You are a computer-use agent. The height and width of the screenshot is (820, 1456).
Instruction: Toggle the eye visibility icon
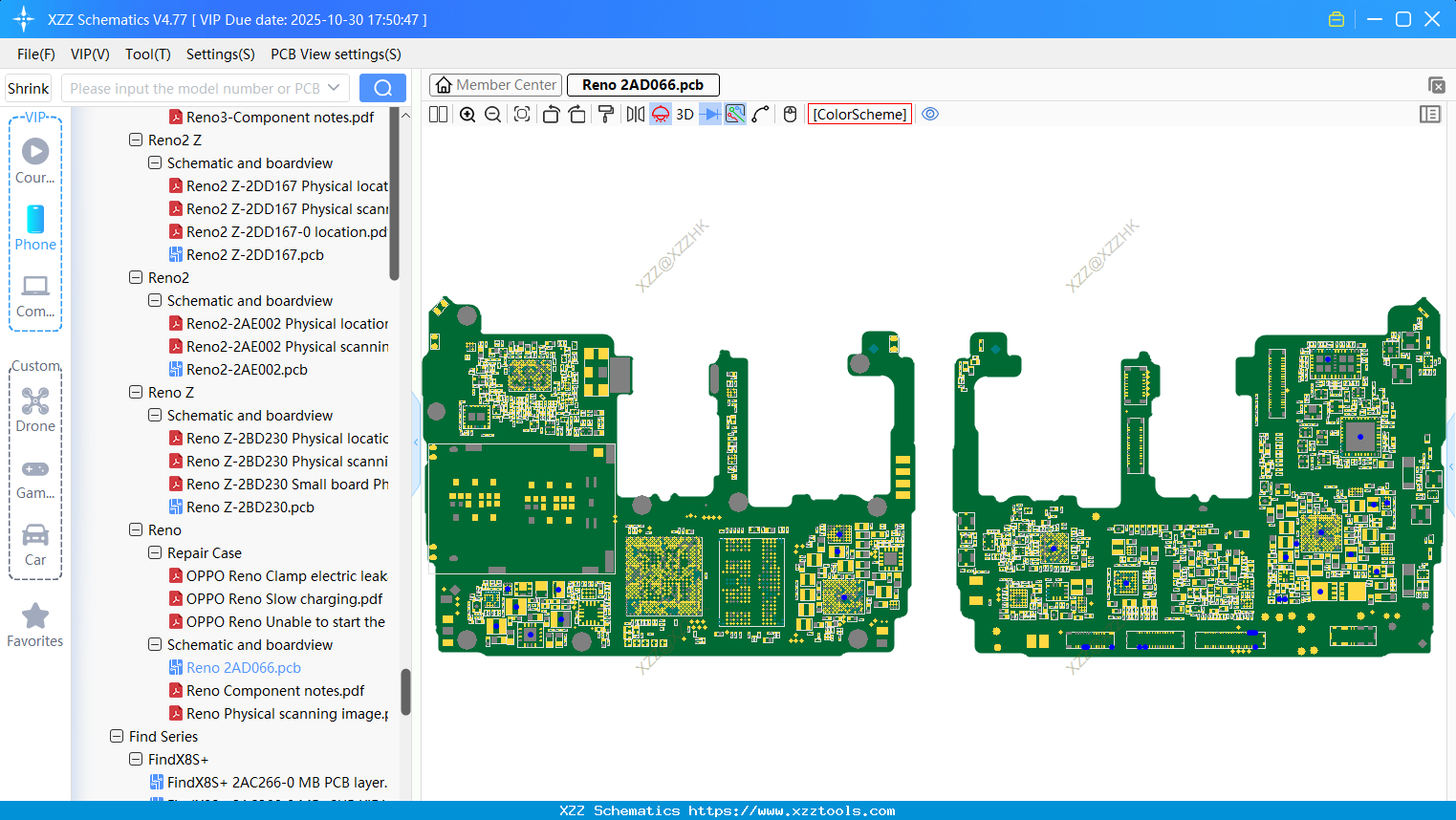point(929,115)
